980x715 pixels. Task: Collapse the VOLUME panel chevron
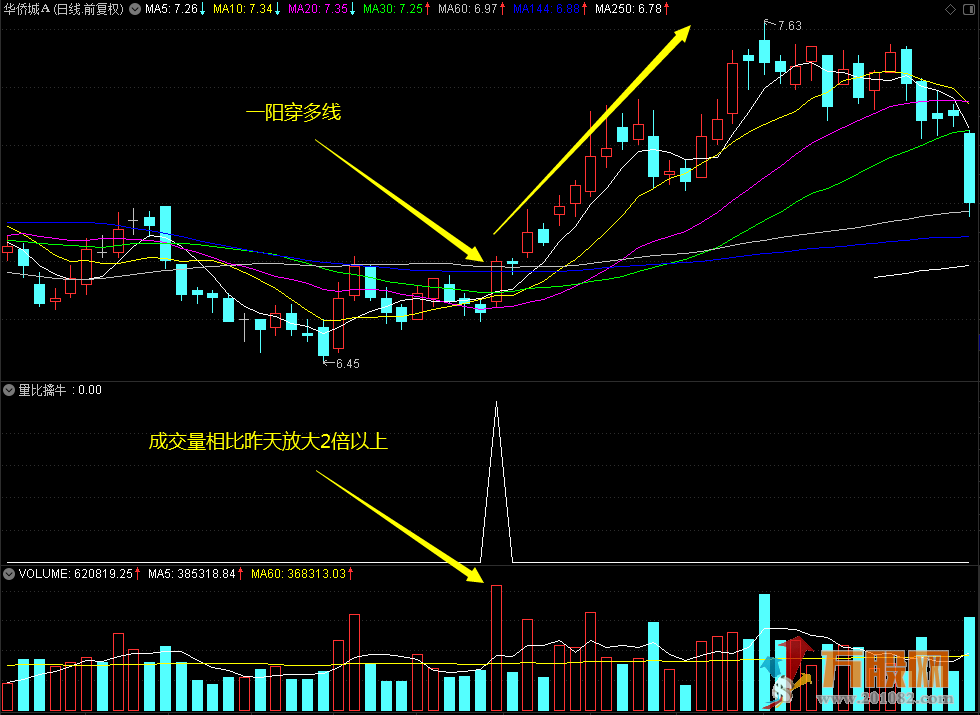(x=9, y=574)
